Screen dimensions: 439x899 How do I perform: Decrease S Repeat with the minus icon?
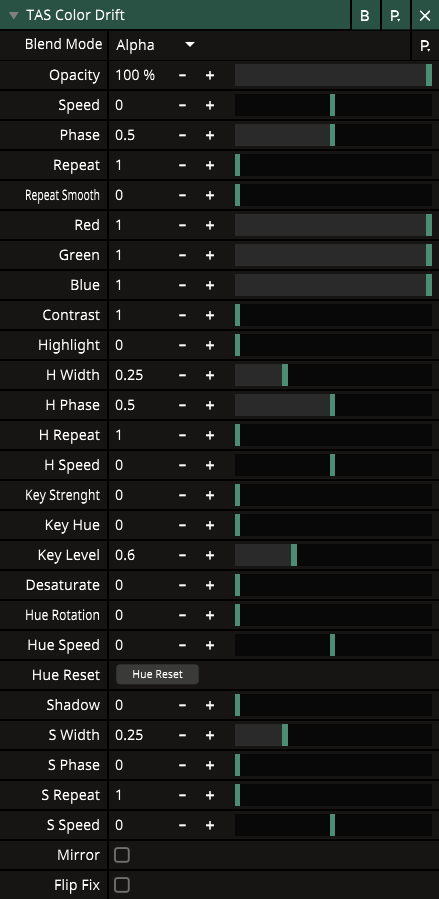click(182, 795)
